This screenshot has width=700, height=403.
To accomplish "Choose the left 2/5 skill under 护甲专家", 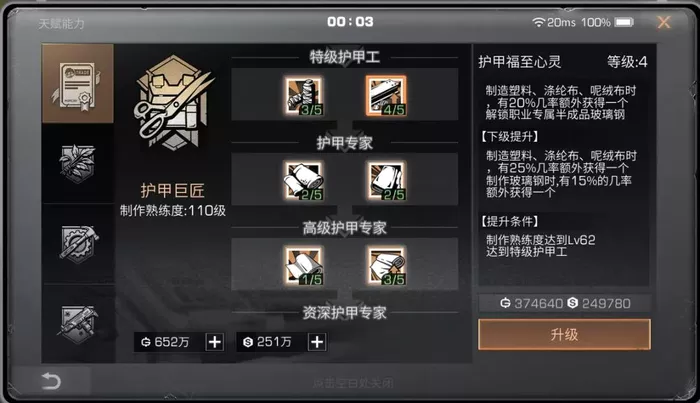I will tap(304, 180).
